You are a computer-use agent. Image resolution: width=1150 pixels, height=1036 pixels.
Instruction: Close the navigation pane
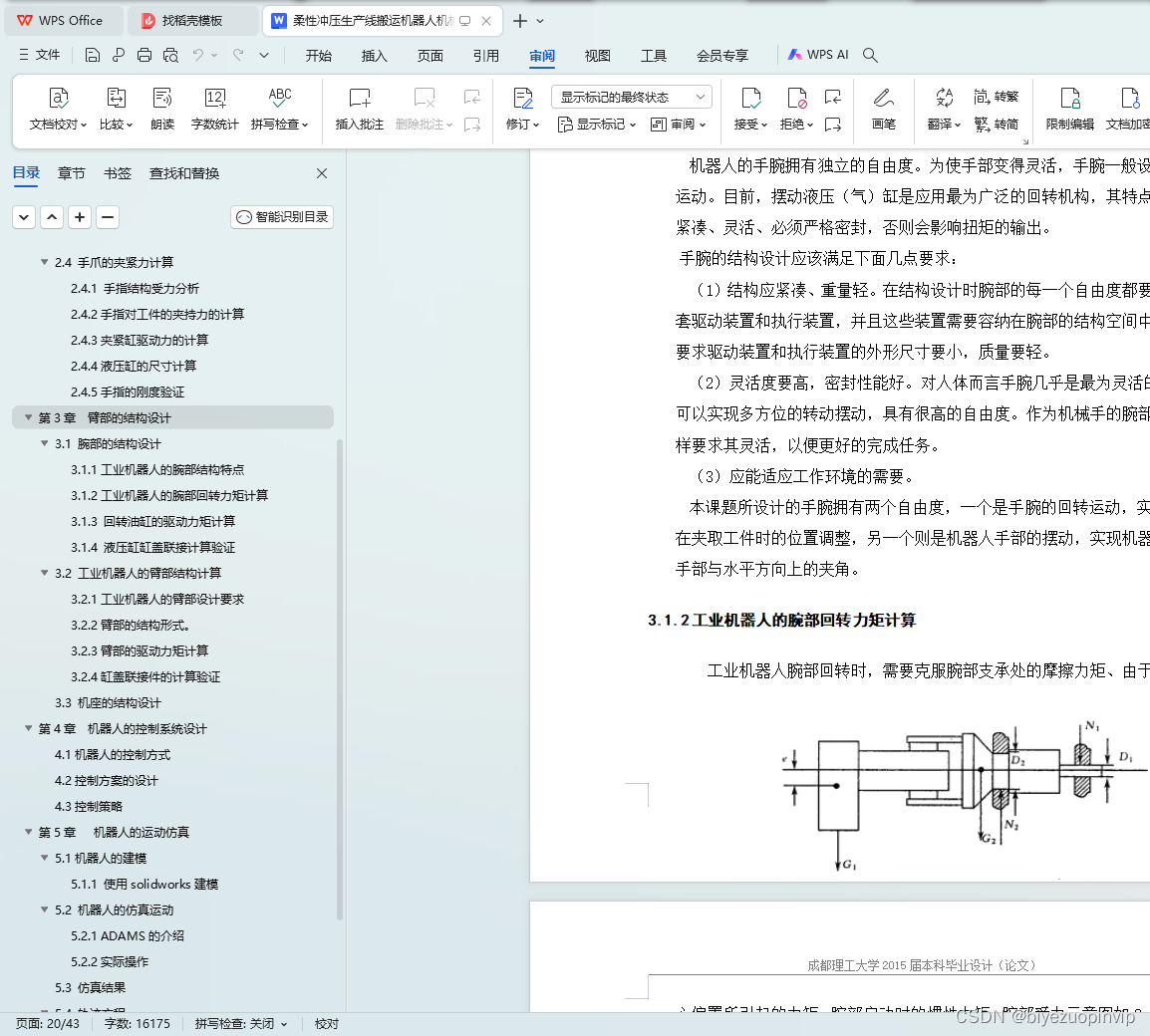pyautogui.click(x=322, y=173)
